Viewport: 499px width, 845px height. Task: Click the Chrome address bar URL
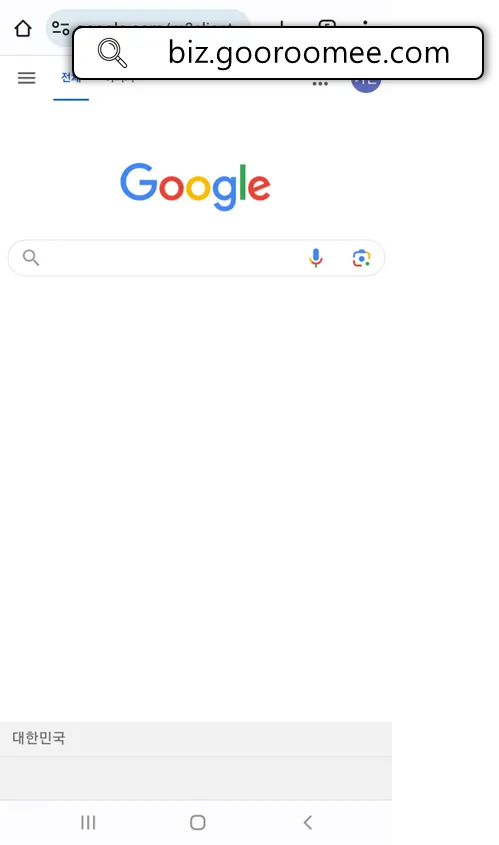click(156, 24)
